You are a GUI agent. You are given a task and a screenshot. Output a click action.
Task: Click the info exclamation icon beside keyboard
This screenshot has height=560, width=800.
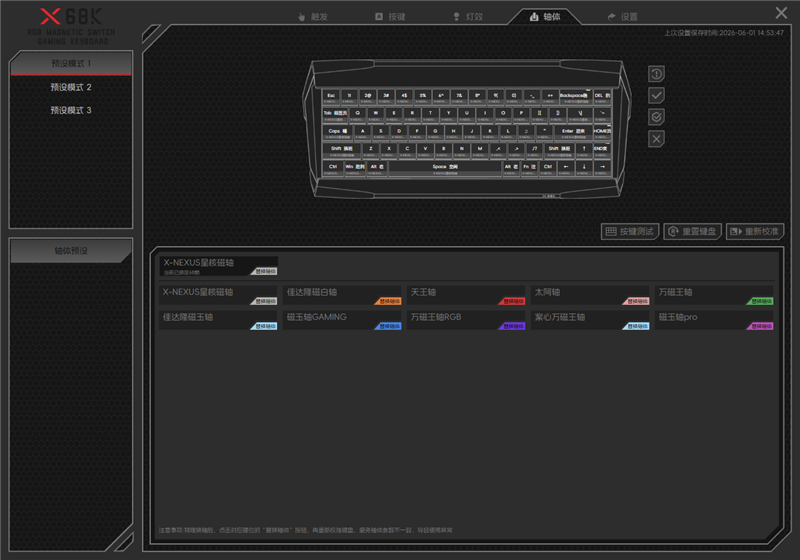(656, 74)
